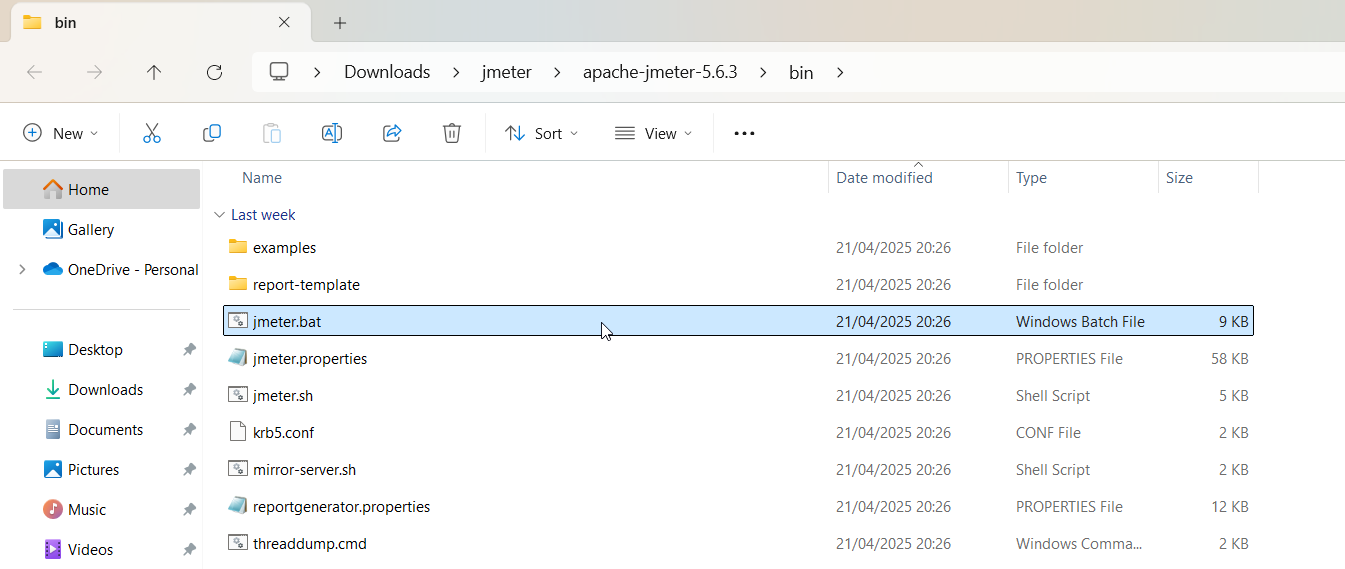Click the Copy icon in toolbar
The image size is (1345, 569).
coord(212,133)
